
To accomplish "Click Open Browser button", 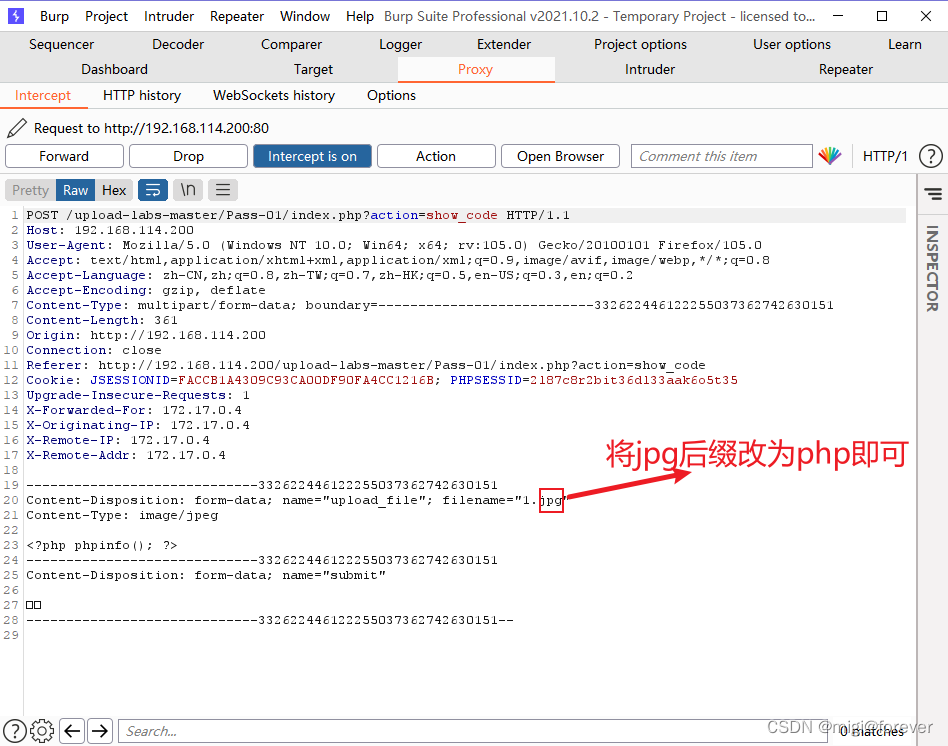I will (x=560, y=156).
